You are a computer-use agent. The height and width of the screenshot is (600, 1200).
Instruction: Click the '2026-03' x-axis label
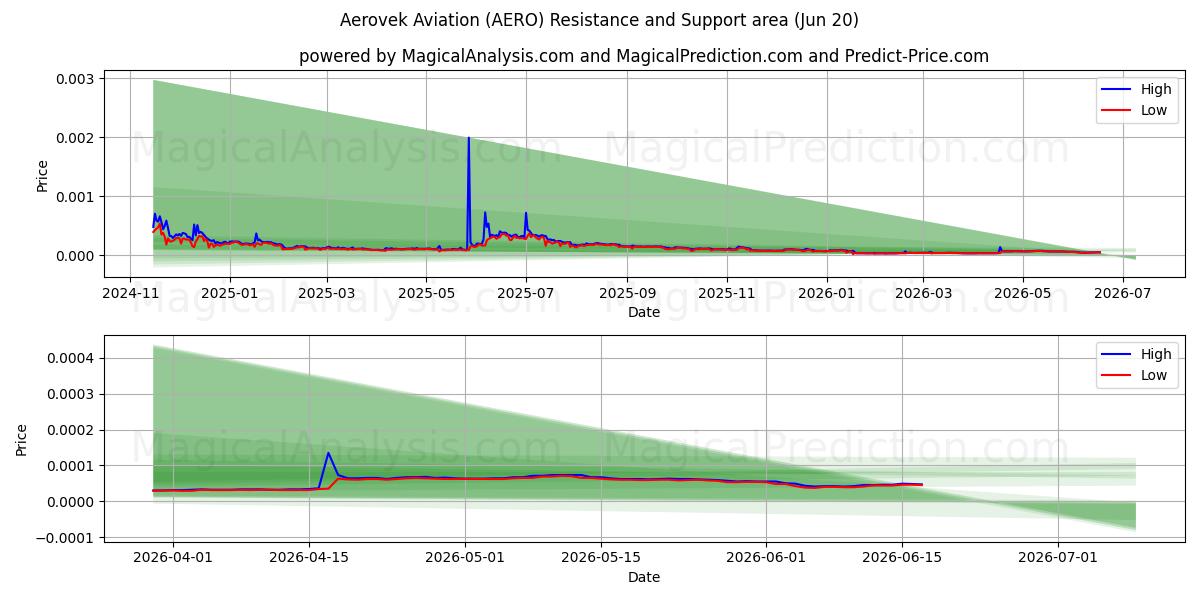[x=923, y=294]
